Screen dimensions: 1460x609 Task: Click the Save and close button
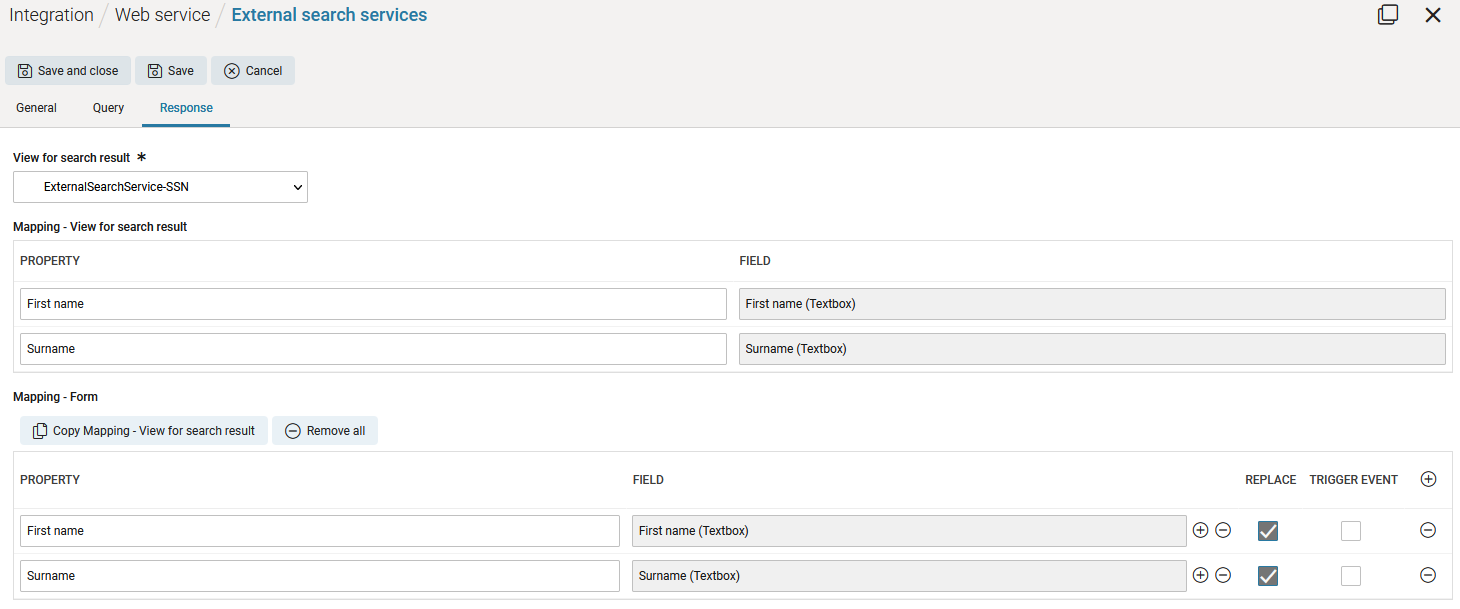click(x=67, y=70)
